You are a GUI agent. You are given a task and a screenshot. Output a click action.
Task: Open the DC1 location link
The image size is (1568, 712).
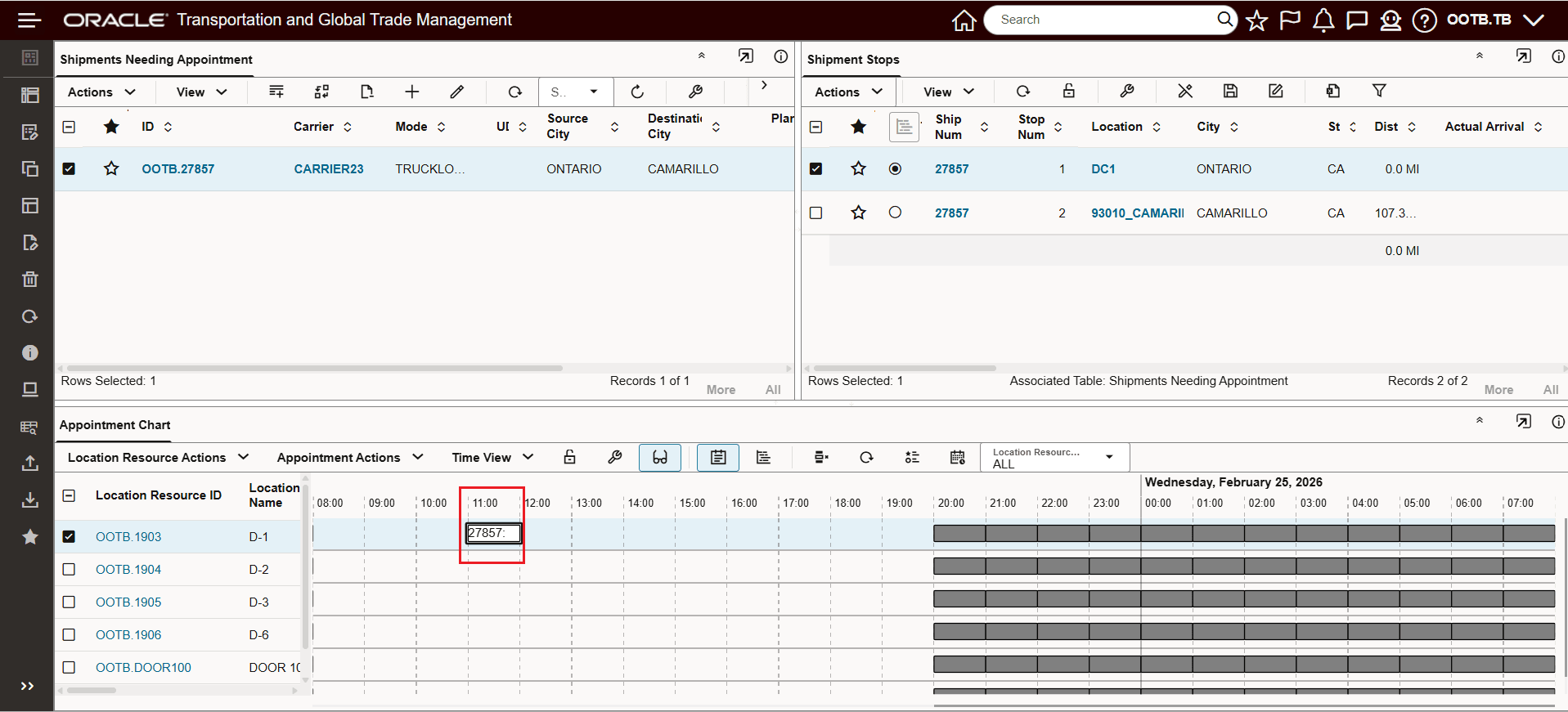[1103, 168]
